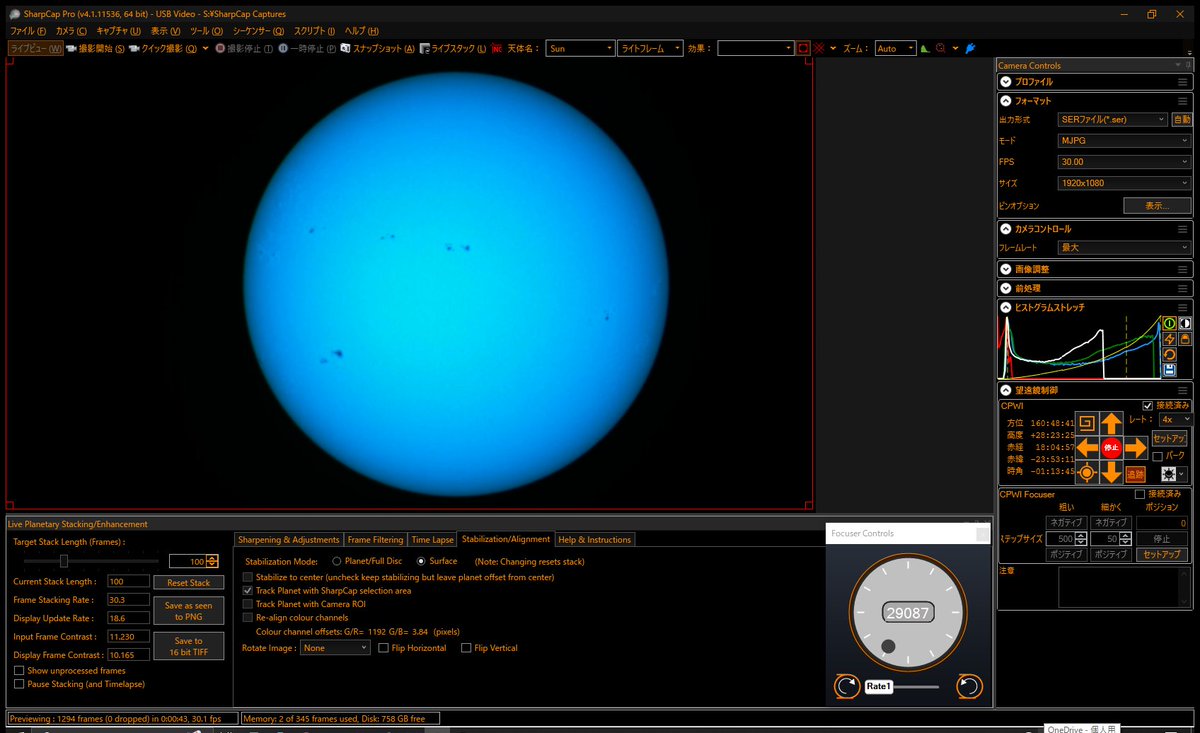1200x733 pixels.
Task: Open 出力形式 SER file dropdown
Action: pyautogui.click(x=1112, y=119)
